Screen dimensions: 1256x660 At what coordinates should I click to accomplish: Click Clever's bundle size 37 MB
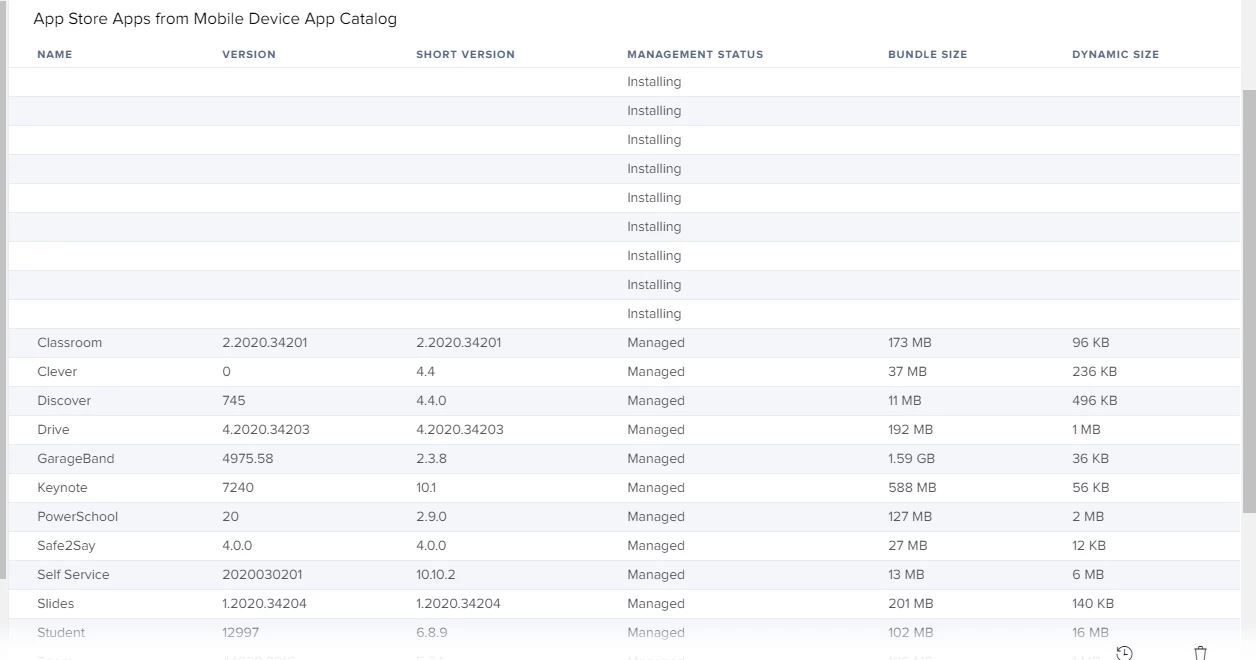pos(908,372)
